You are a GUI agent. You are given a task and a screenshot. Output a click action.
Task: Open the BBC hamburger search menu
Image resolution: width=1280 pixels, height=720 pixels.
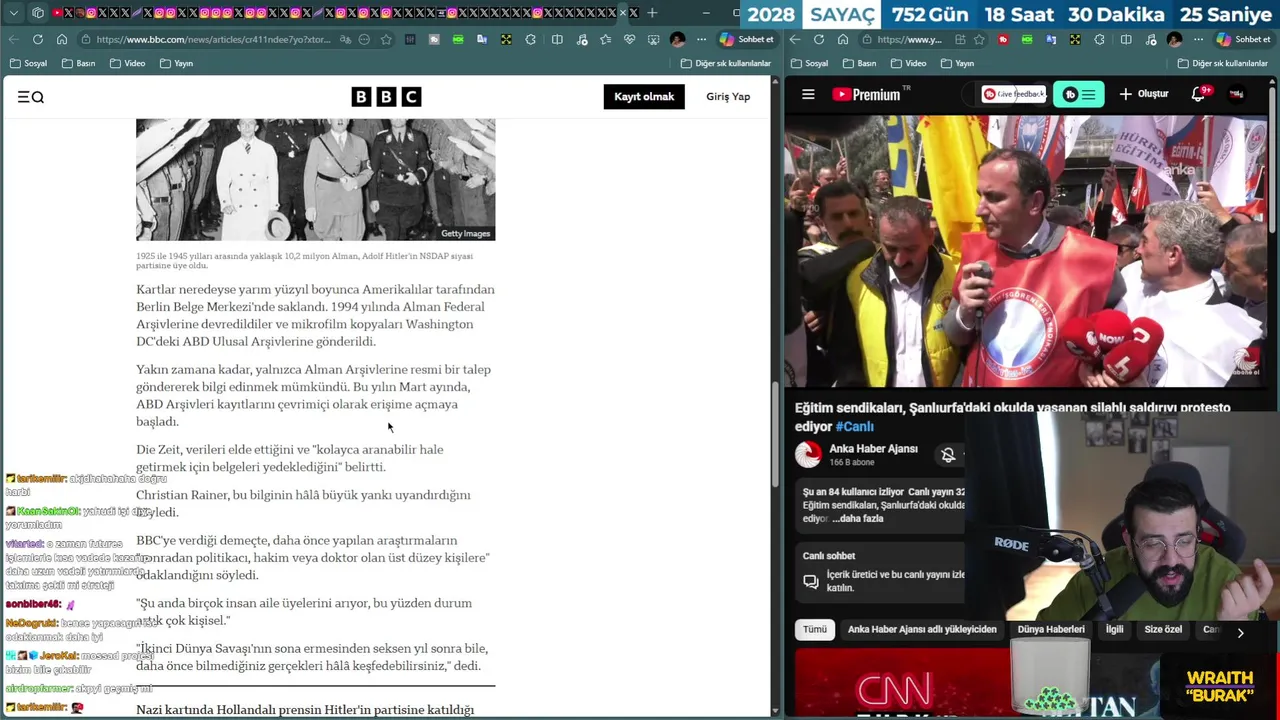point(31,97)
